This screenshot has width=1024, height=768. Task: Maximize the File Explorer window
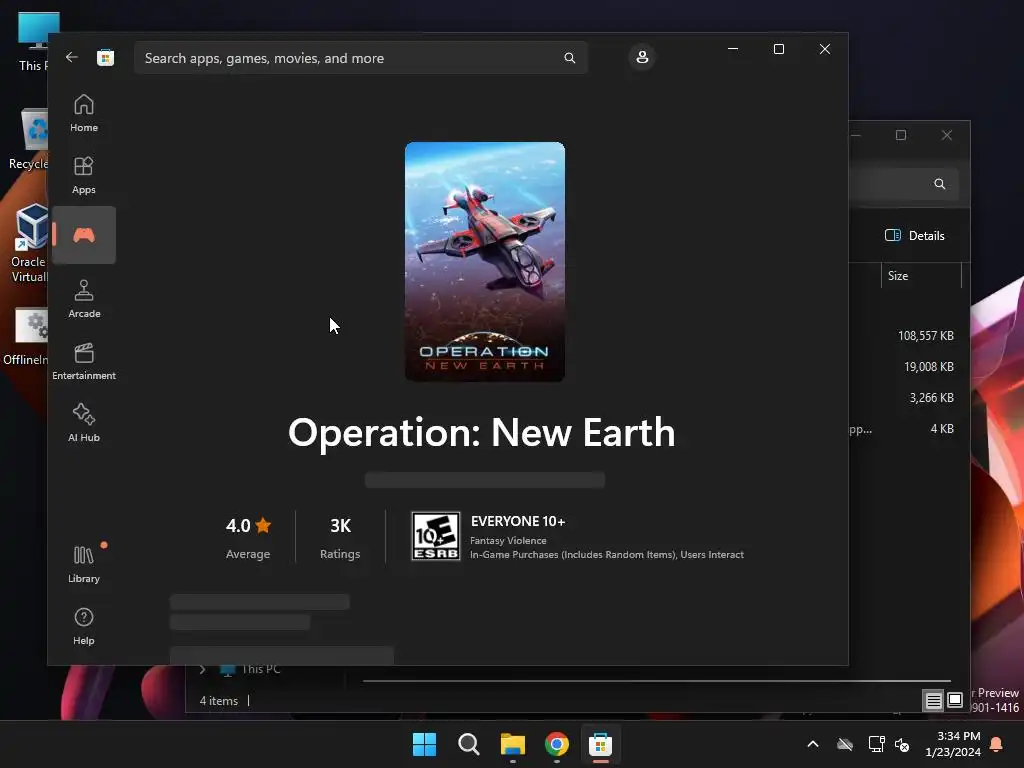[901, 135]
